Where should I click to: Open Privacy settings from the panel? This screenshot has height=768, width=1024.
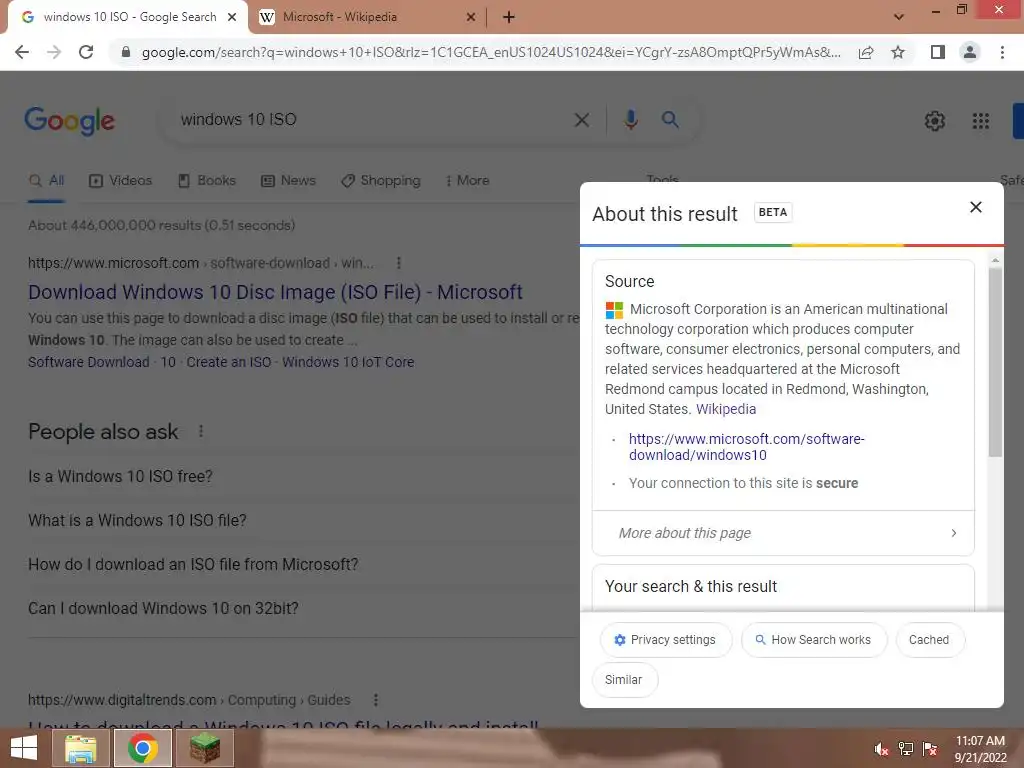[665, 640]
